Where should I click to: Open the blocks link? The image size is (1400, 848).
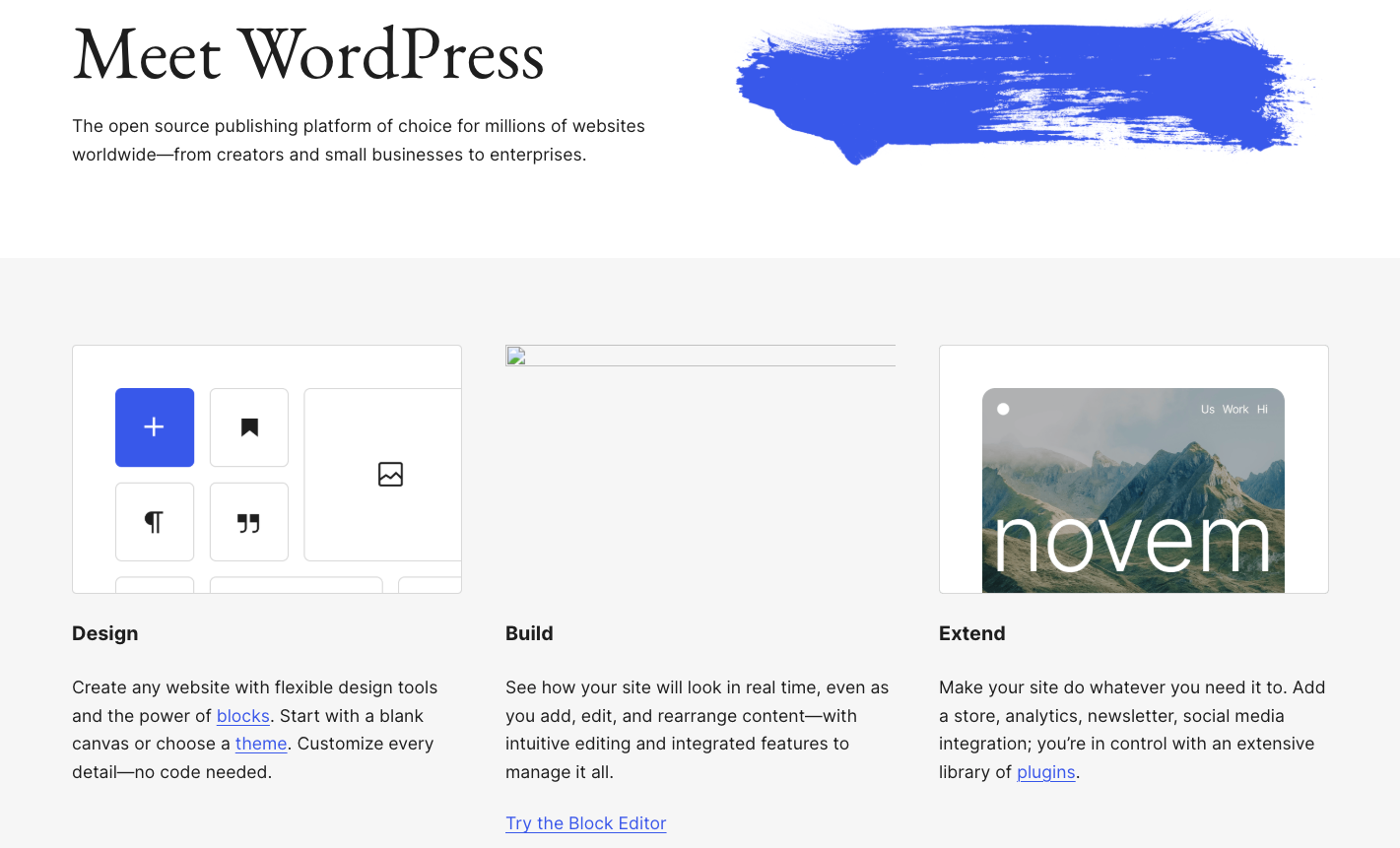[243, 716]
